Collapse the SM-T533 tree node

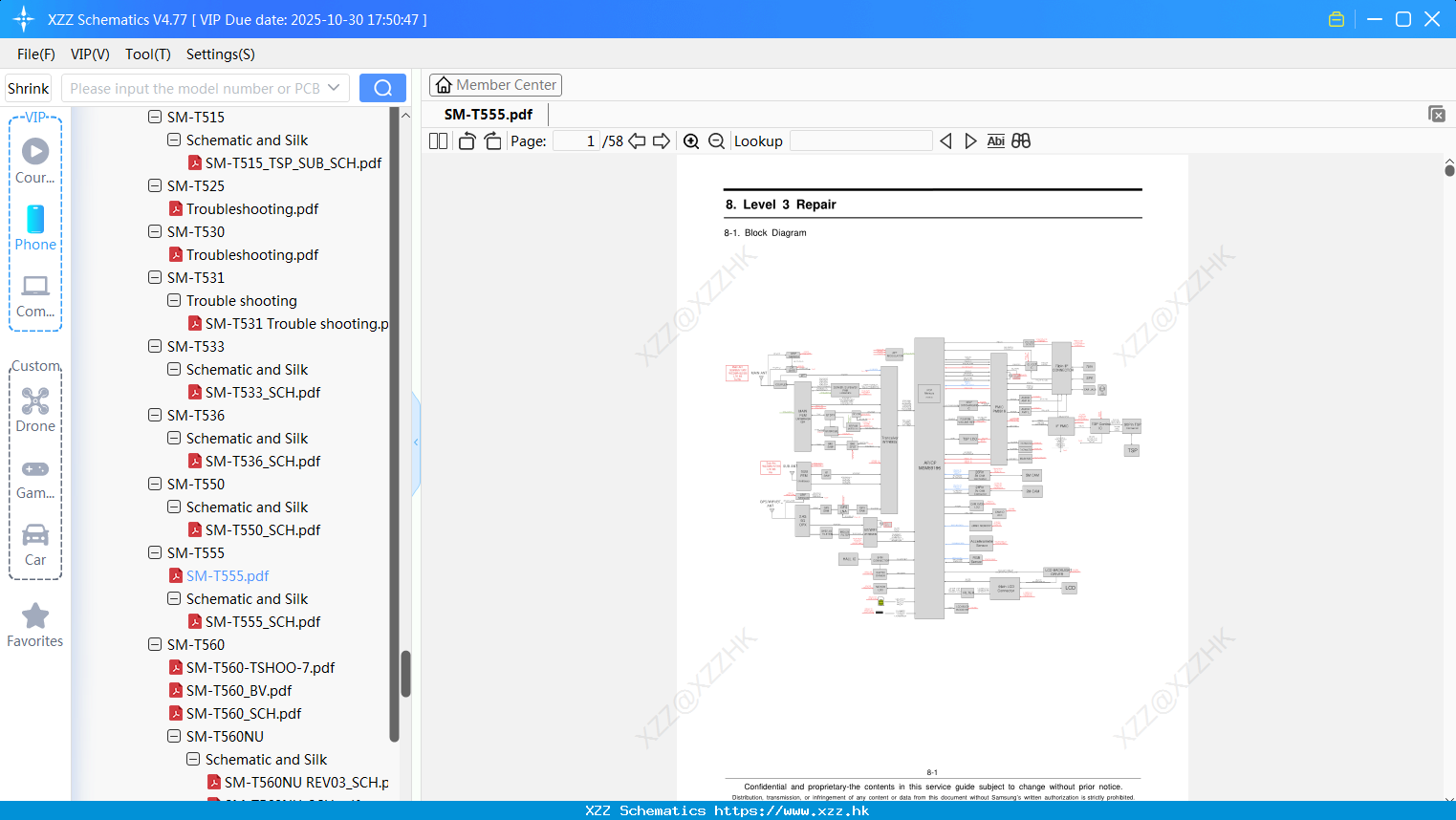pyautogui.click(x=155, y=346)
